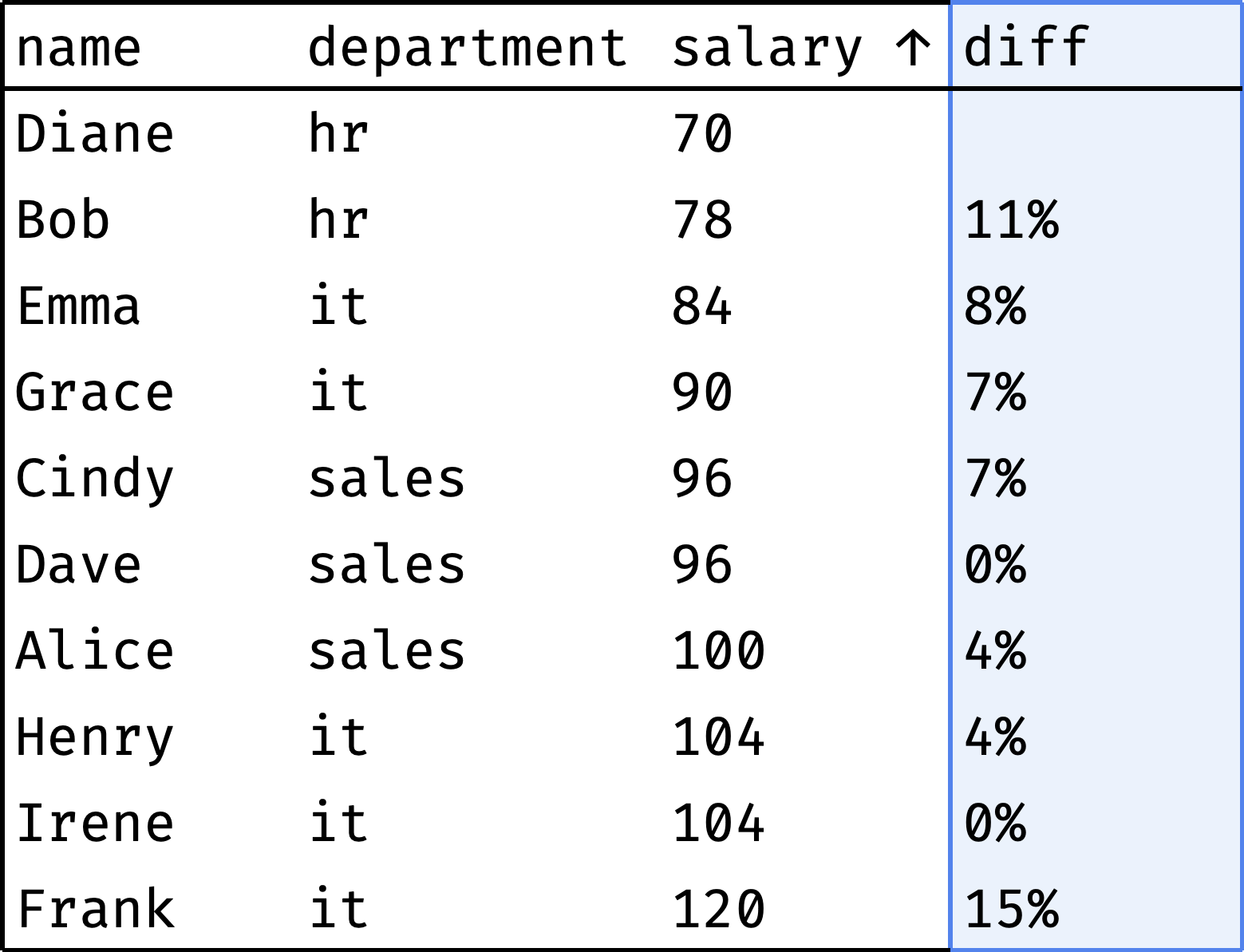This screenshot has height=952, width=1244.
Task: Click the Henry name cell
Action: tap(95, 737)
